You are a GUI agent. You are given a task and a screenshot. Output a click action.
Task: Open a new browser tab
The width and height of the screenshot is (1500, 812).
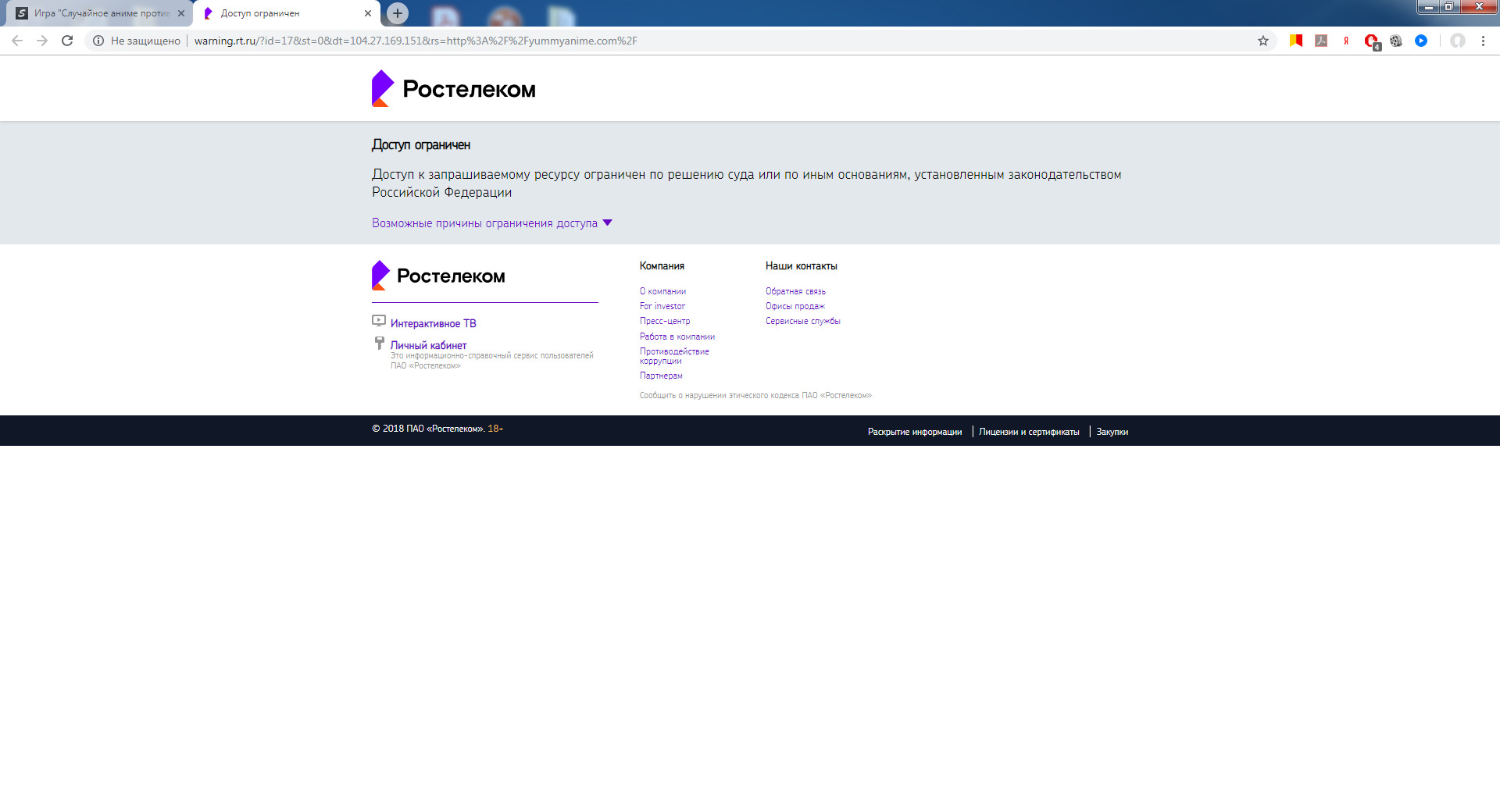[398, 13]
